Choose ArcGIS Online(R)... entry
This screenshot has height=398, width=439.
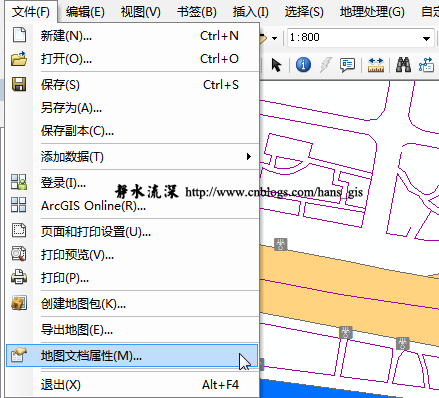tap(132, 205)
